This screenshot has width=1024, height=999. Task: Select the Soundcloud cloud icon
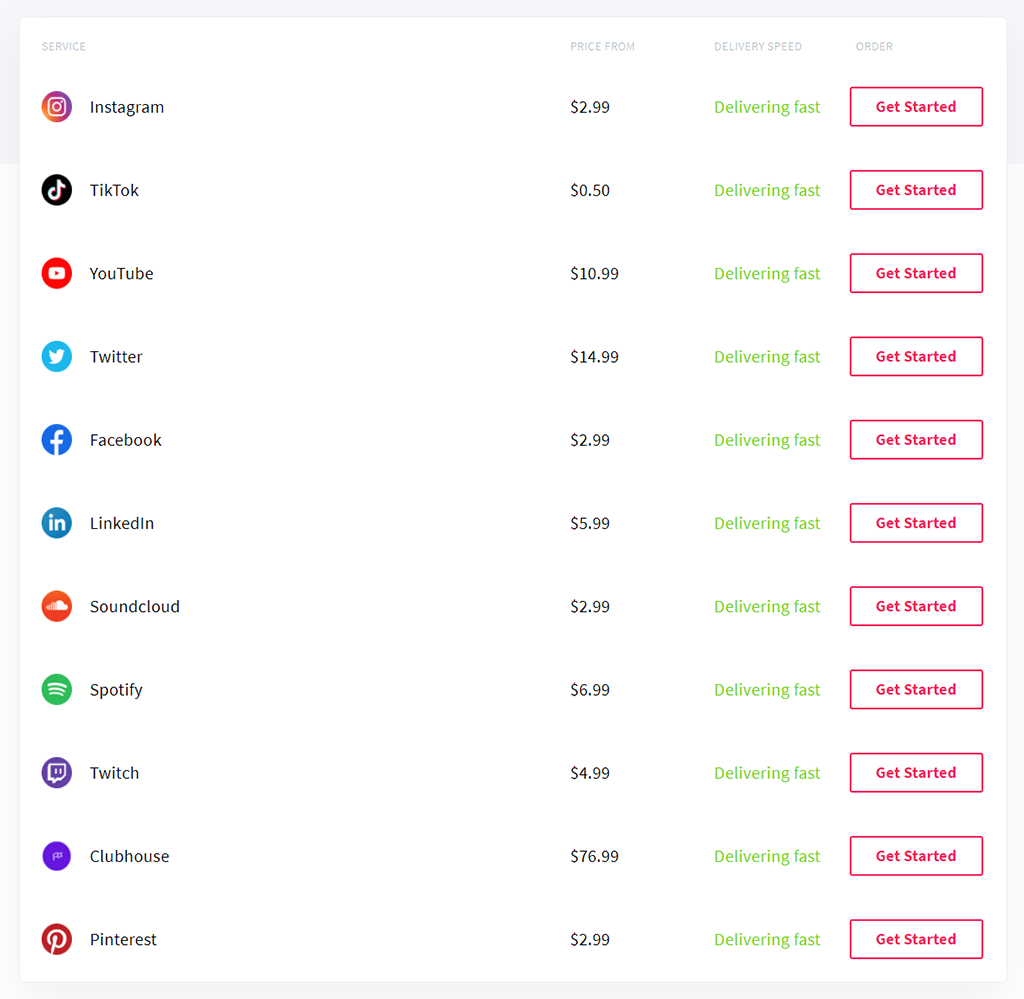tap(57, 606)
